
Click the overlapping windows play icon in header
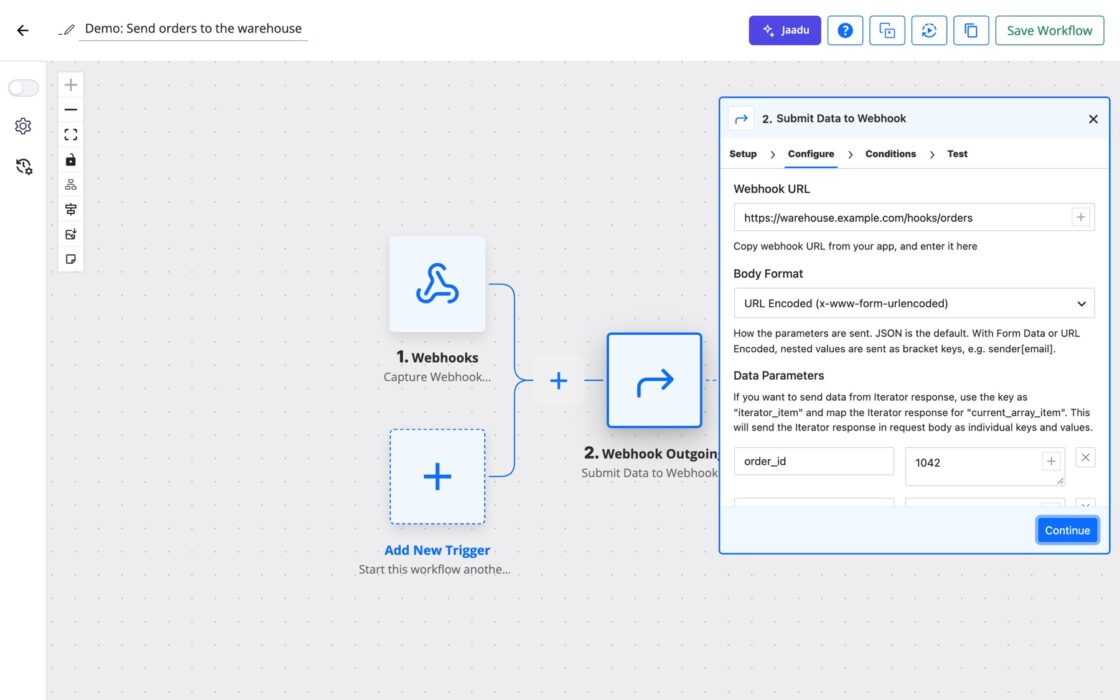click(x=886, y=30)
